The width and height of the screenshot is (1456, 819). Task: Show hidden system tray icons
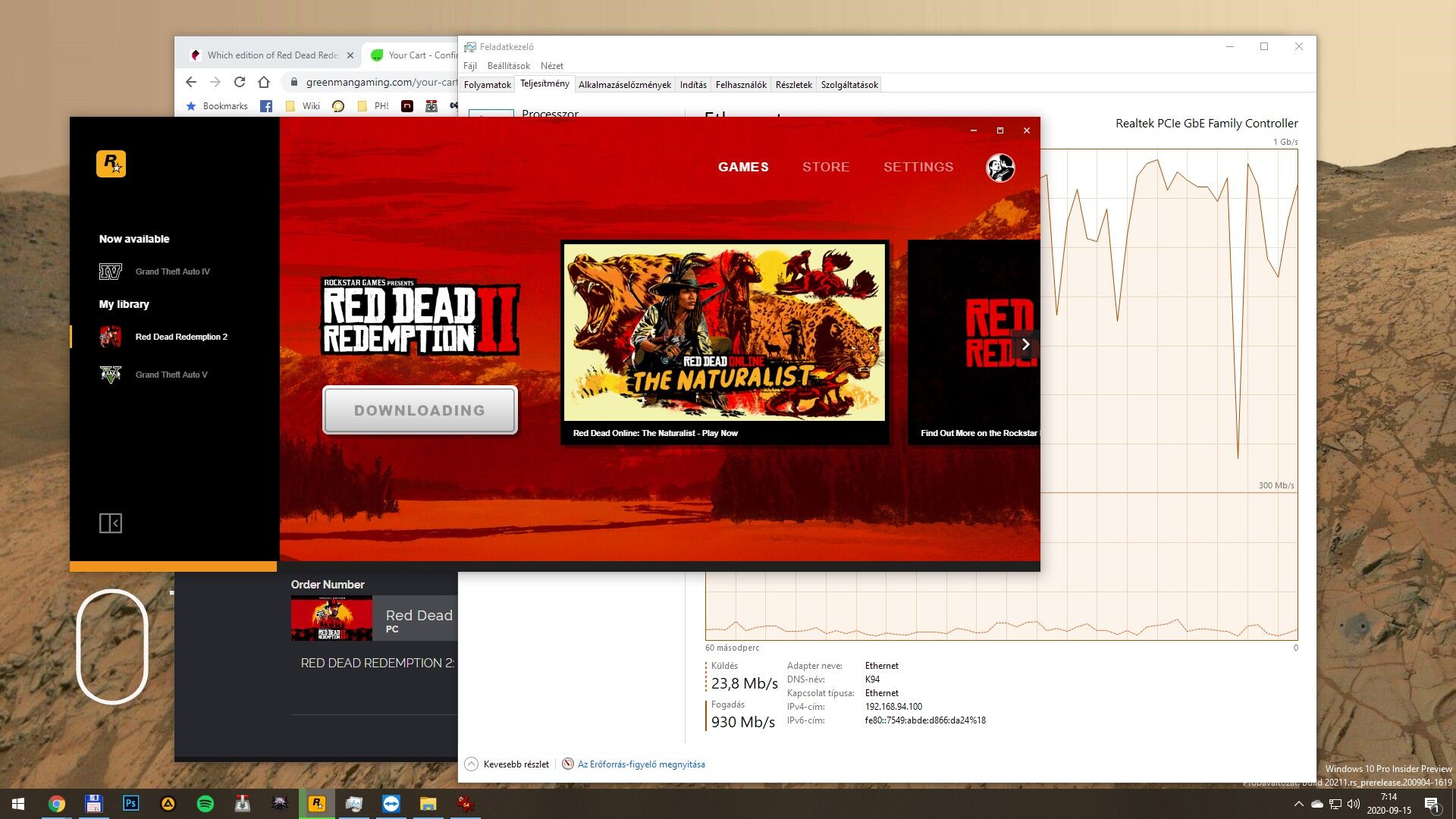tap(1298, 804)
